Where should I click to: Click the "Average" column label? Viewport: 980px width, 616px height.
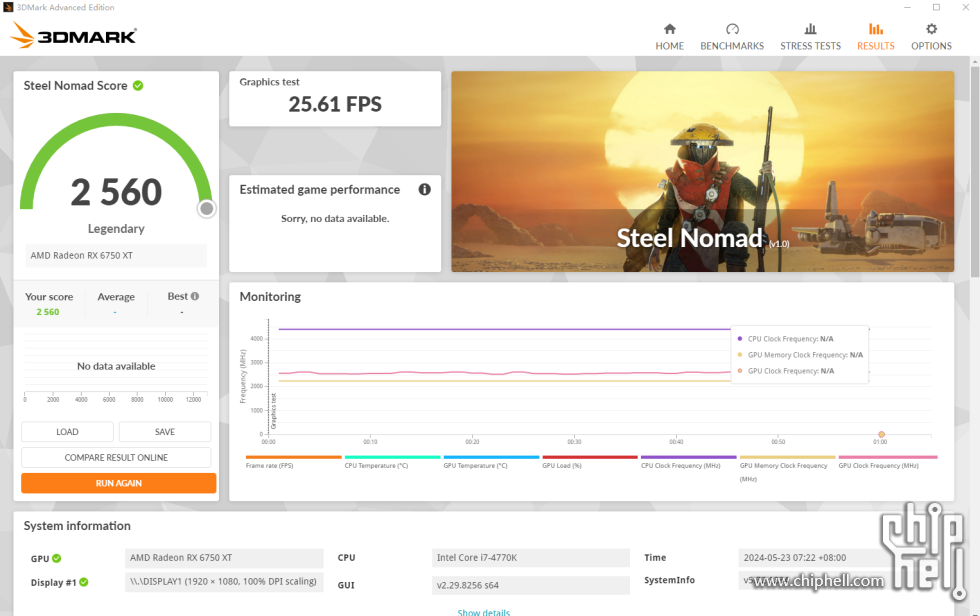116,297
